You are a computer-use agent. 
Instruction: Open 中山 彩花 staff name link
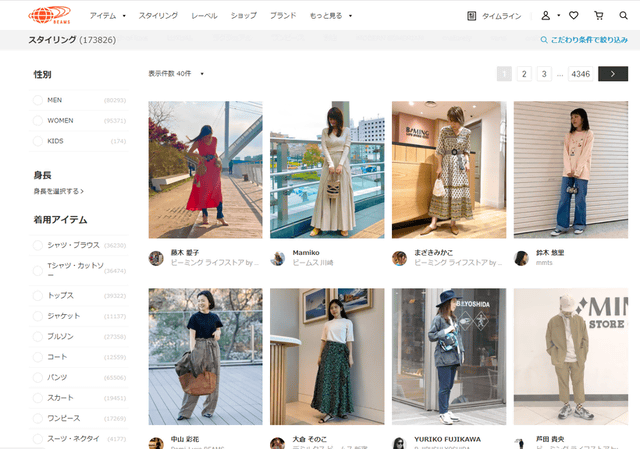185,439
